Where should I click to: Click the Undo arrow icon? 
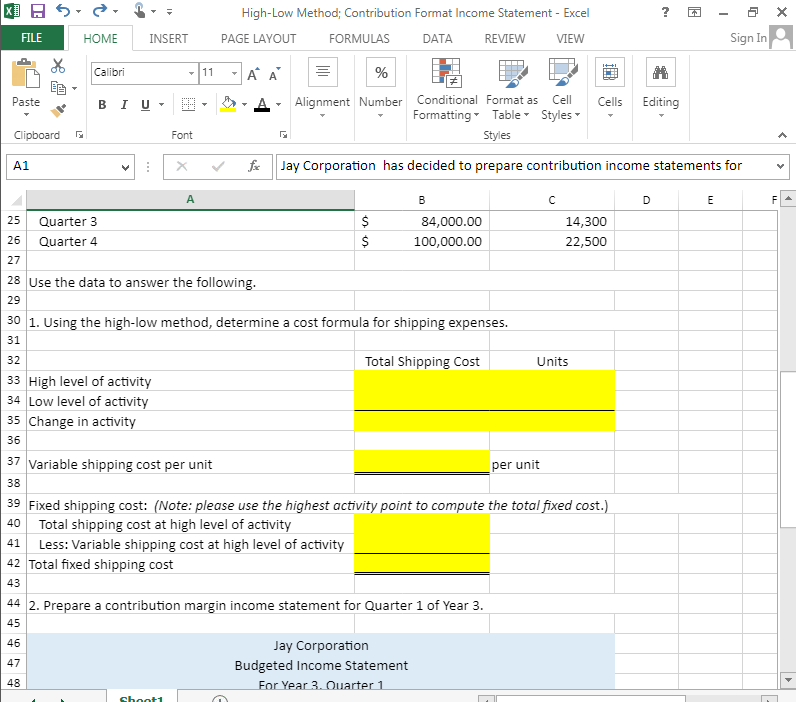(63, 11)
